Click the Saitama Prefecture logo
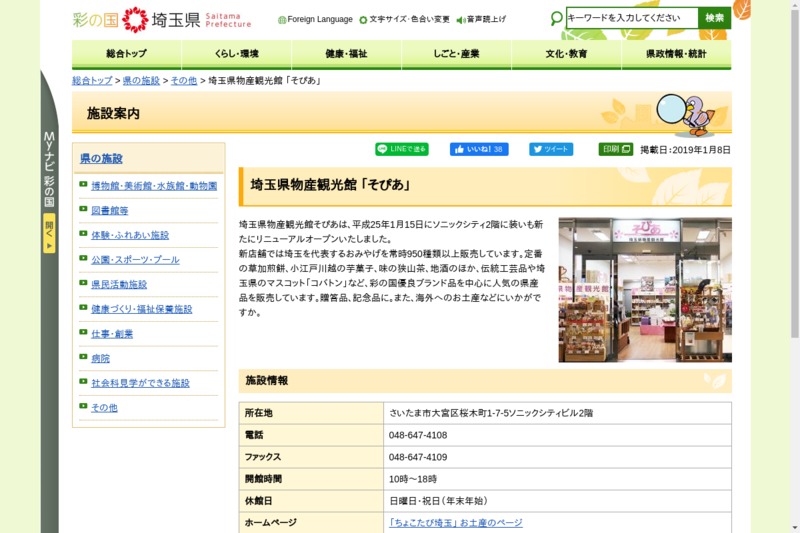This screenshot has height=533, width=800. [161, 19]
